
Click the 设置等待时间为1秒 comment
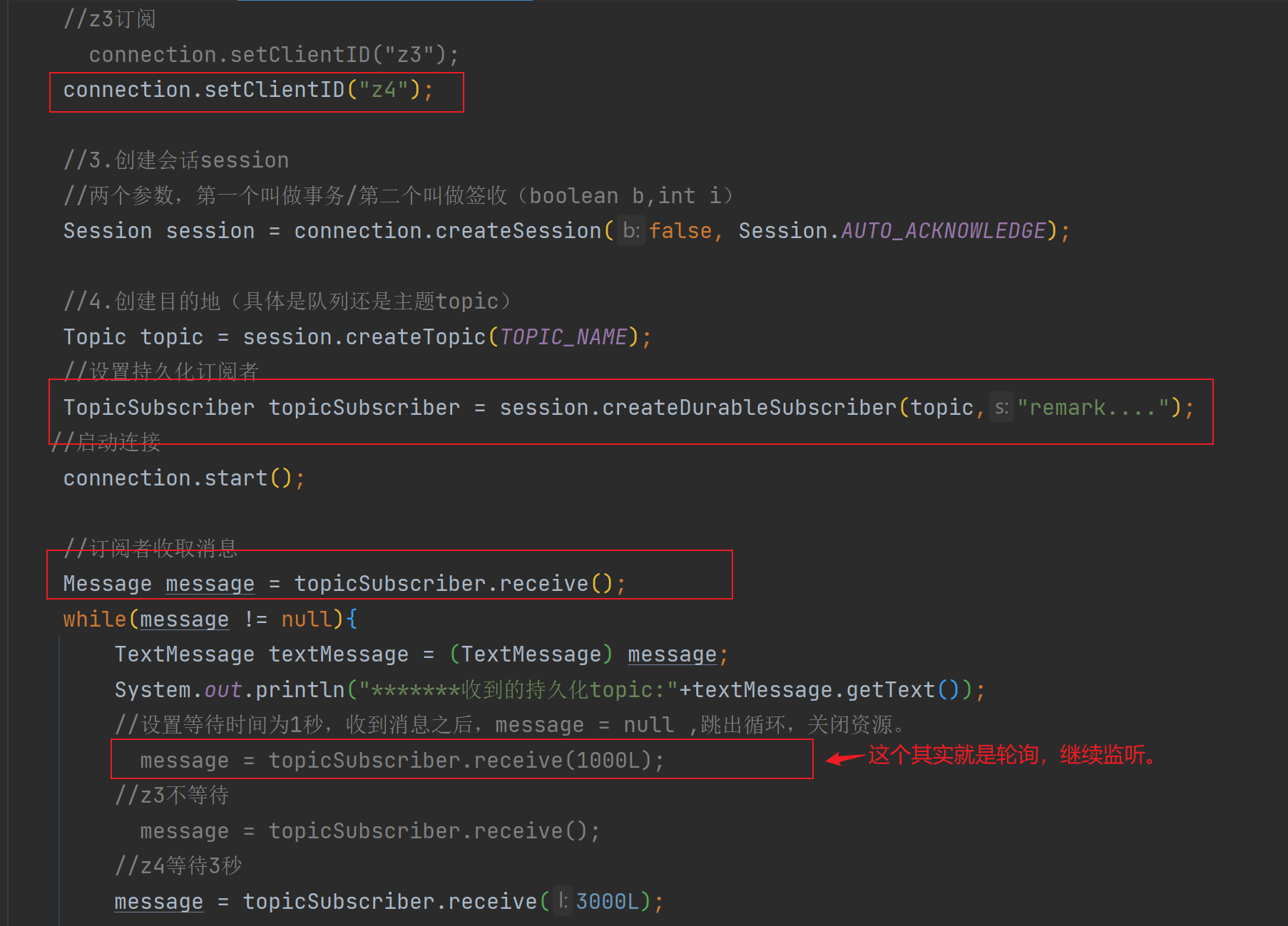click(x=511, y=726)
